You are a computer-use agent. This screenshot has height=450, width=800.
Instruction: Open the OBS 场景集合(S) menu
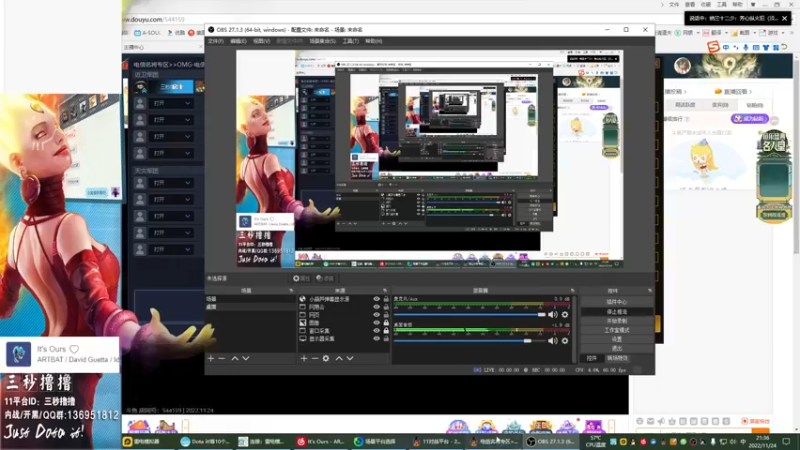[x=322, y=41]
